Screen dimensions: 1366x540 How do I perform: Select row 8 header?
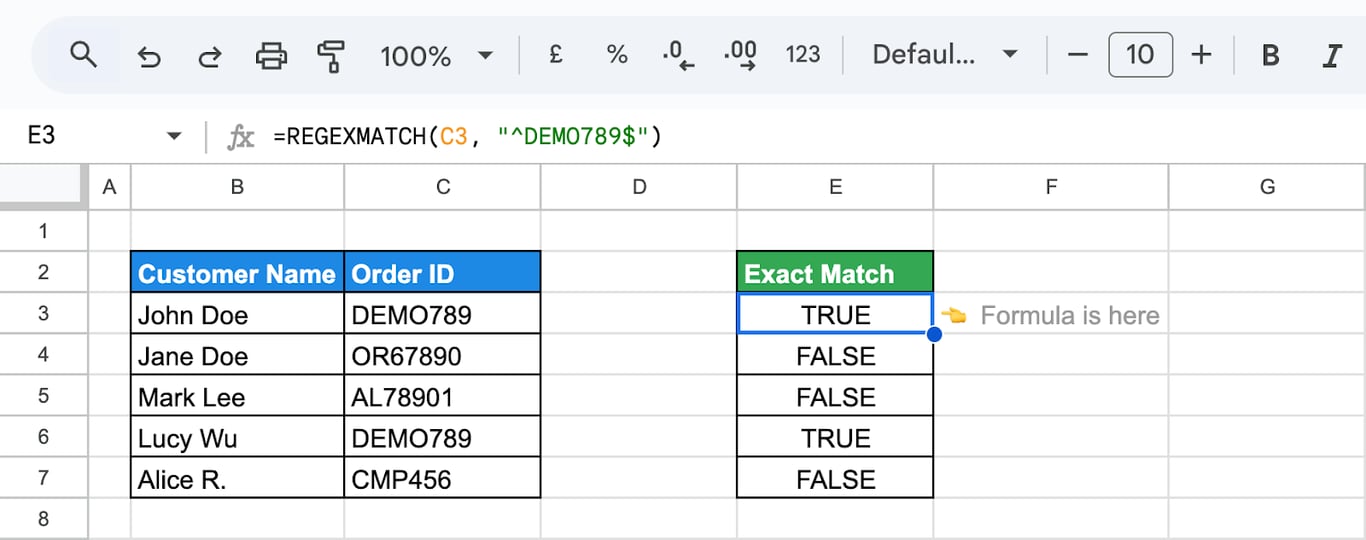(x=44, y=518)
